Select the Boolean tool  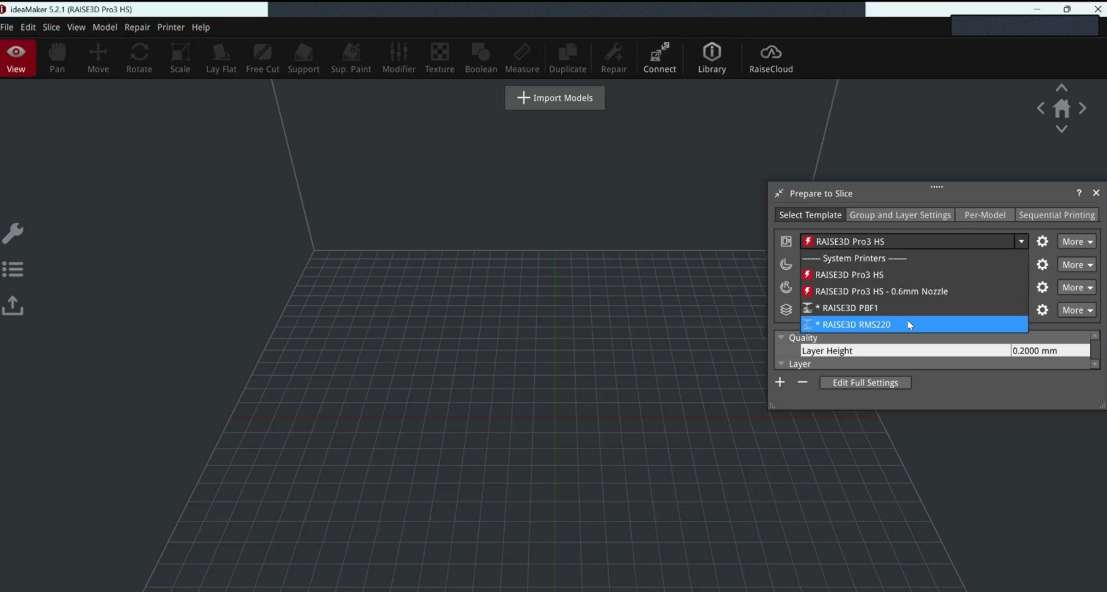pos(481,58)
